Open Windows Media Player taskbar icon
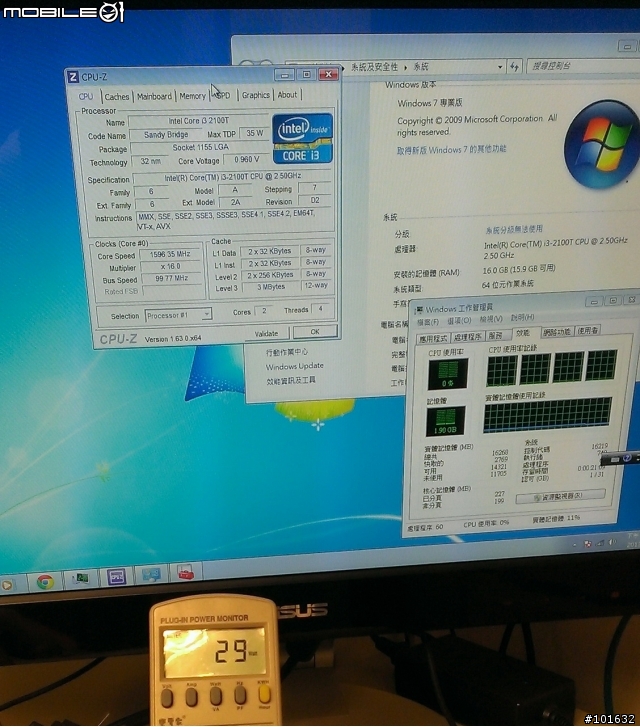Image resolution: width=640 pixels, height=727 pixels. point(6,585)
